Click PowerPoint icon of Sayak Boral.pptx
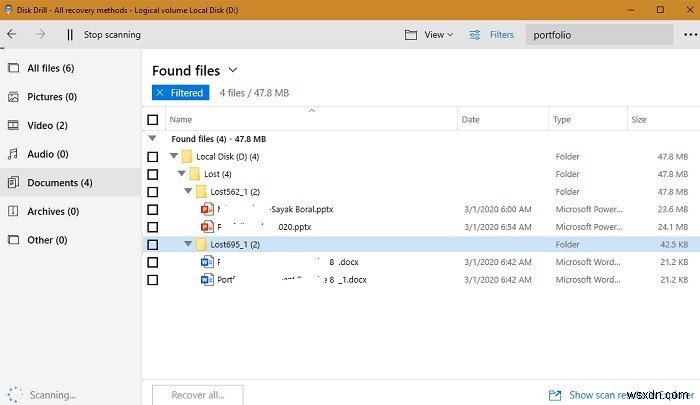Screen dimensions: 700x405 (207, 209)
